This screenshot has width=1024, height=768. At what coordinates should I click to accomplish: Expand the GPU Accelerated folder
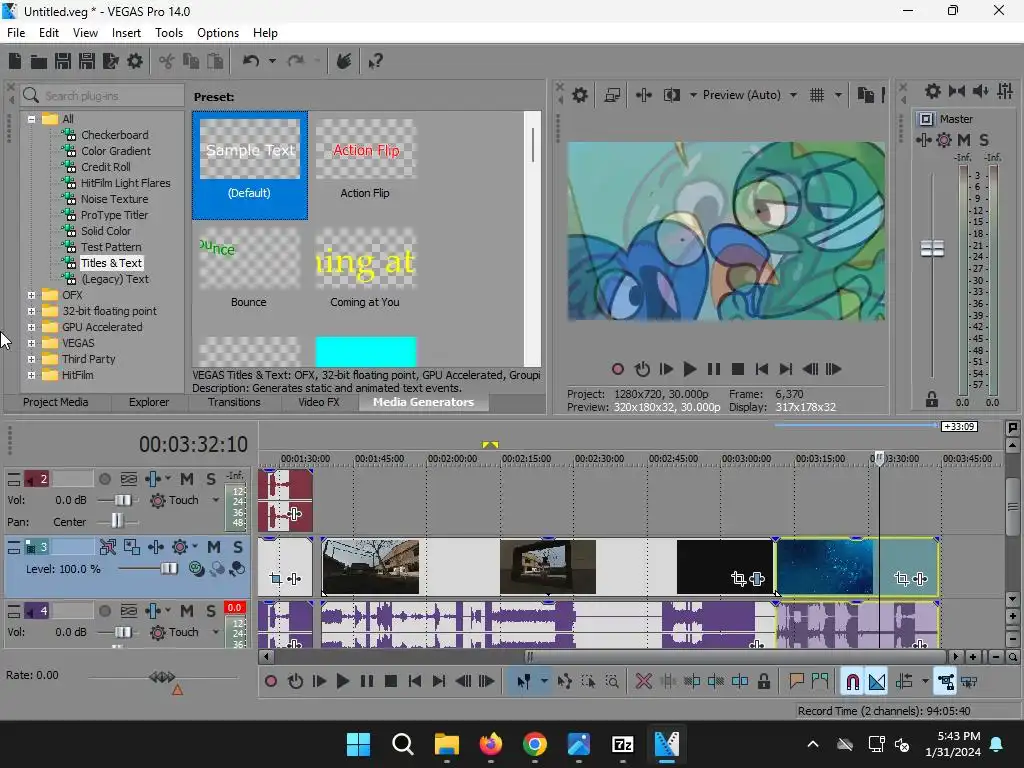pos(31,327)
